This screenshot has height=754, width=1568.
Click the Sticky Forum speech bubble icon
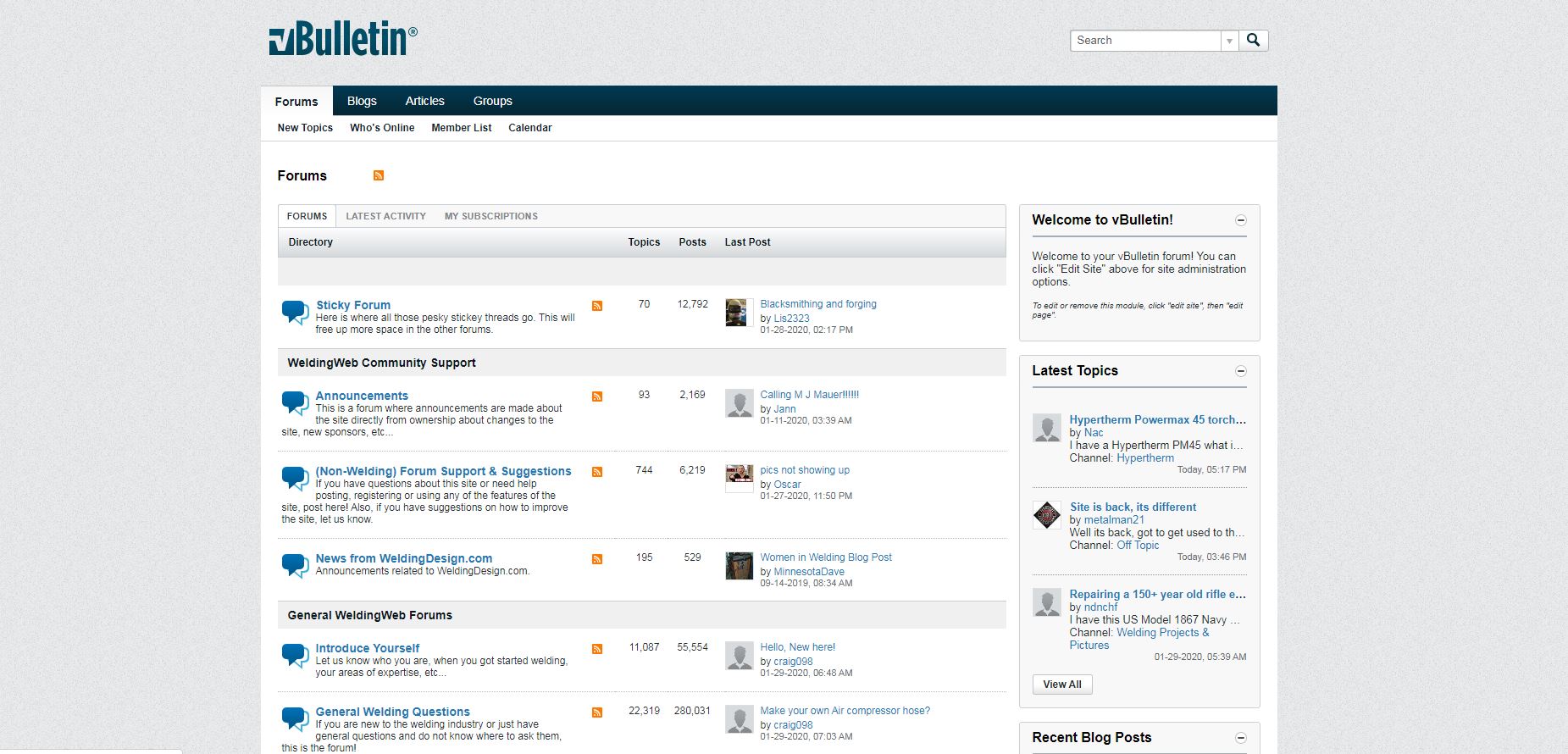point(295,312)
